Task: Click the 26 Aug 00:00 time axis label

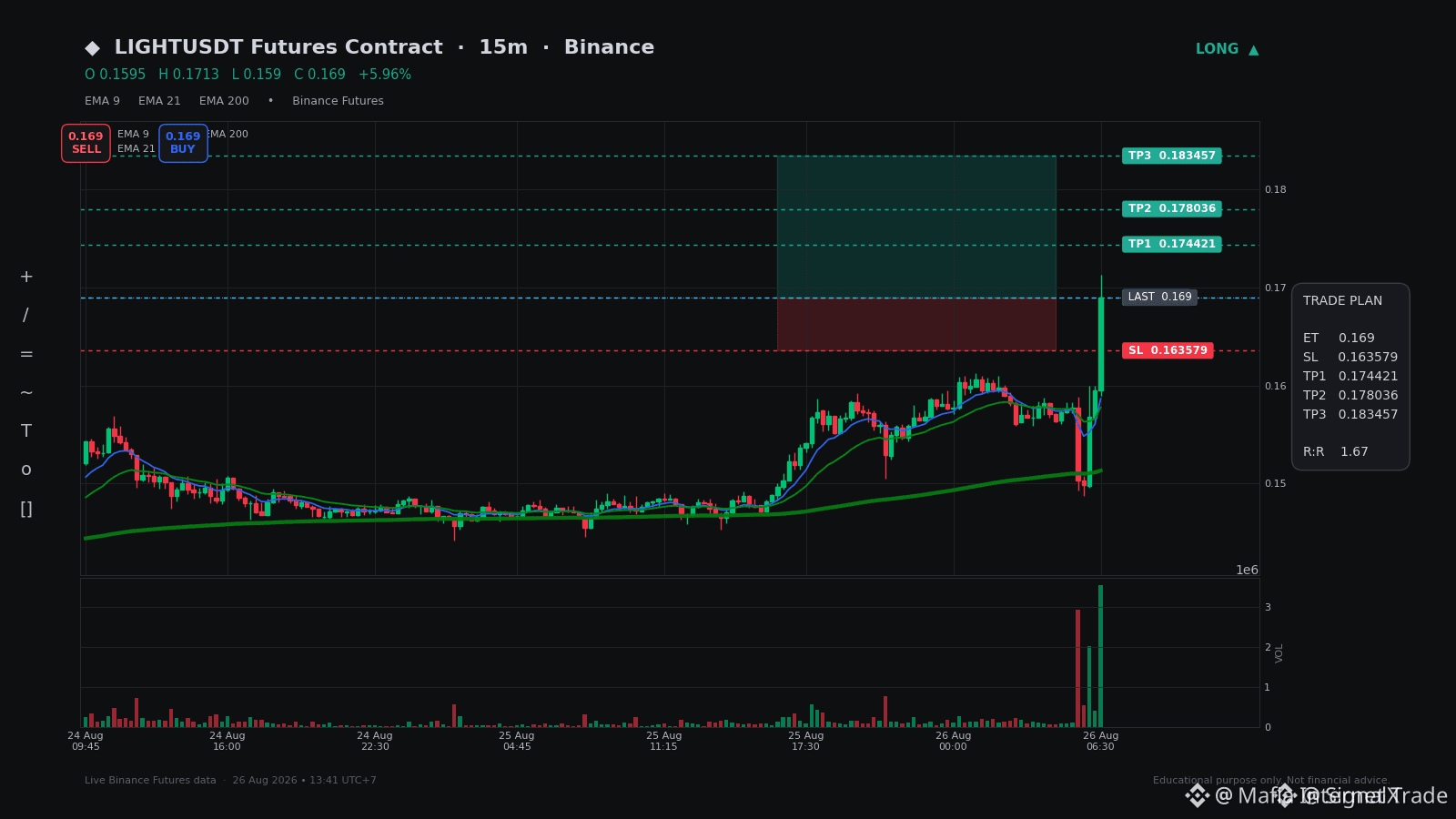Action: tap(954, 742)
